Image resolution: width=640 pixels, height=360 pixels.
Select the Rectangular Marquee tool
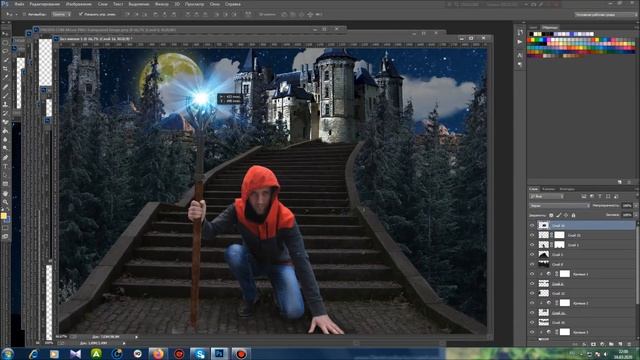5,42
